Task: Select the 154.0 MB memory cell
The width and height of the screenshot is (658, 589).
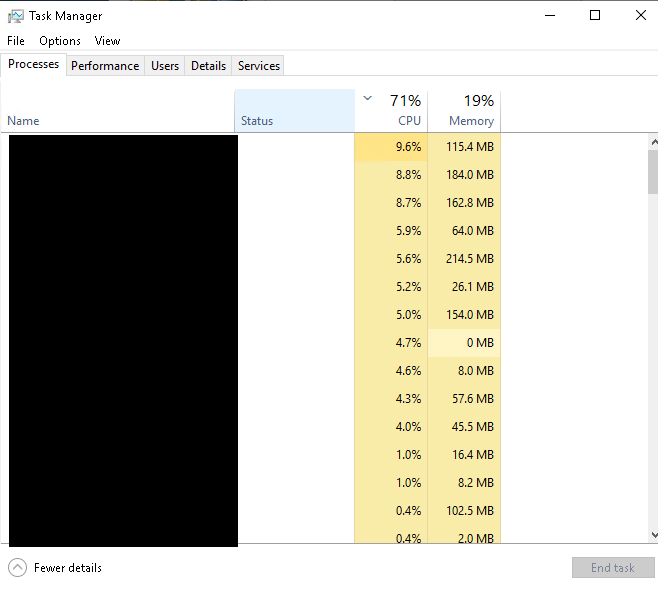Action: 464,315
